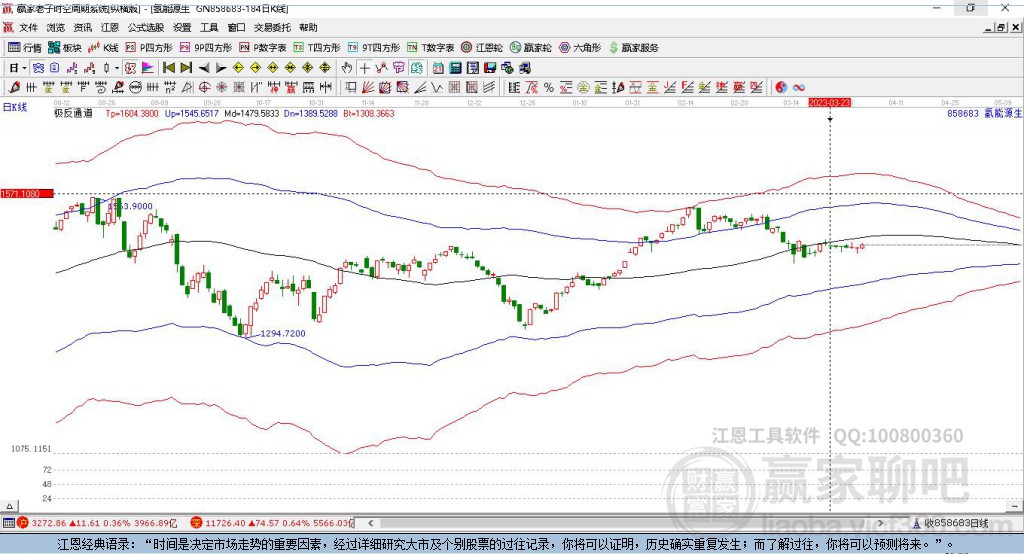The width and height of the screenshot is (1024, 554).
Task: Toggle the crosshair cursor tool
Action: coord(364,68)
